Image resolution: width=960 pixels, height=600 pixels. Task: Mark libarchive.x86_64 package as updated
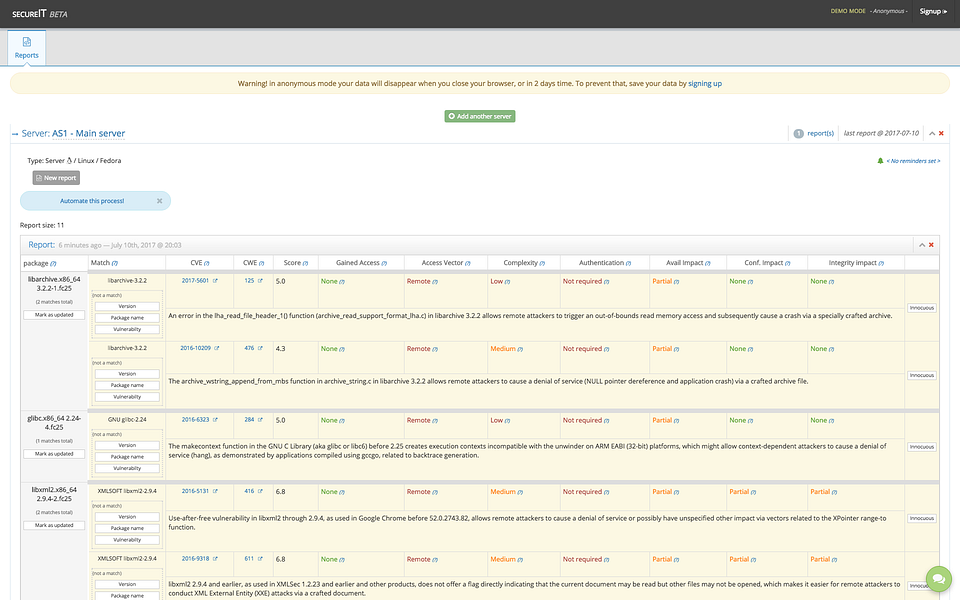point(54,315)
